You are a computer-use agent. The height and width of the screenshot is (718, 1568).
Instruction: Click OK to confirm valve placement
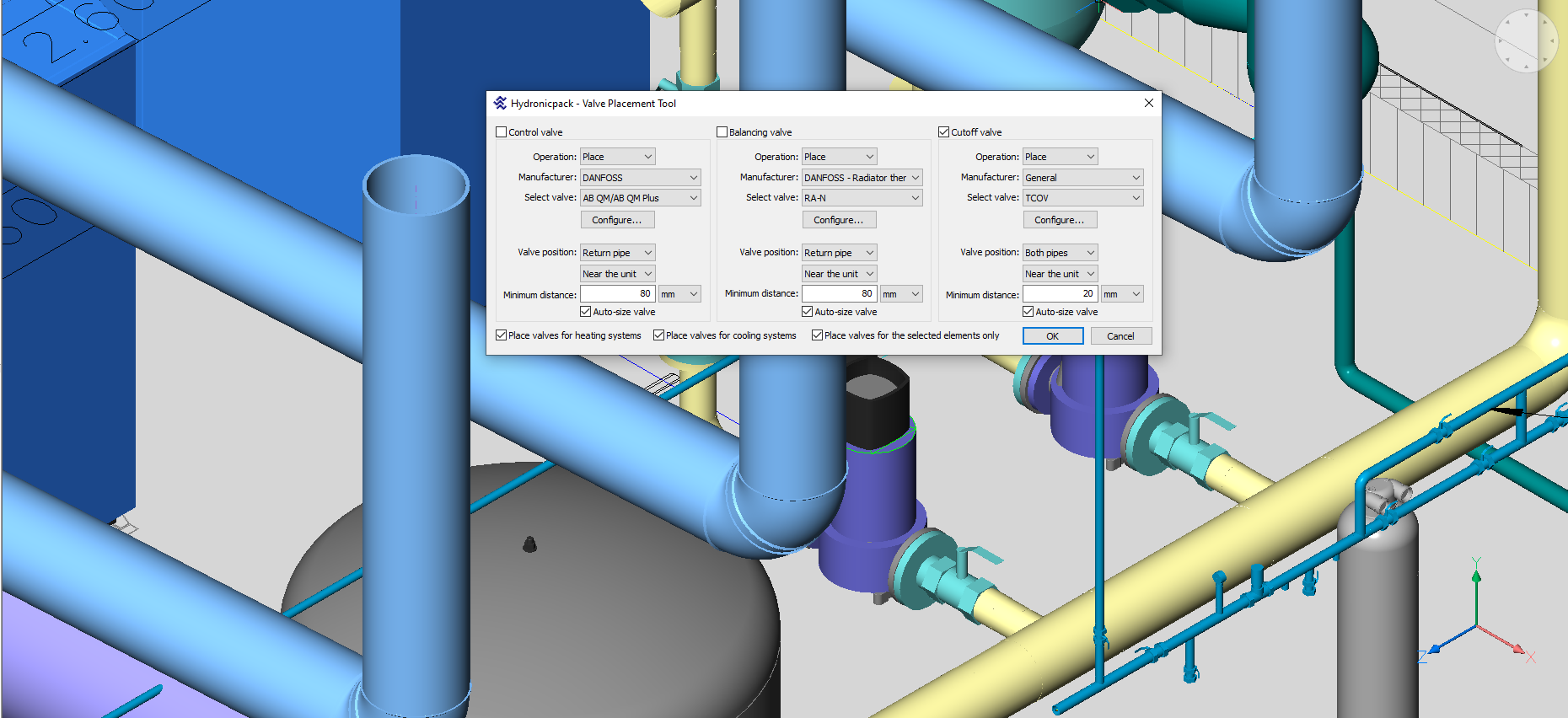(x=1052, y=336)
